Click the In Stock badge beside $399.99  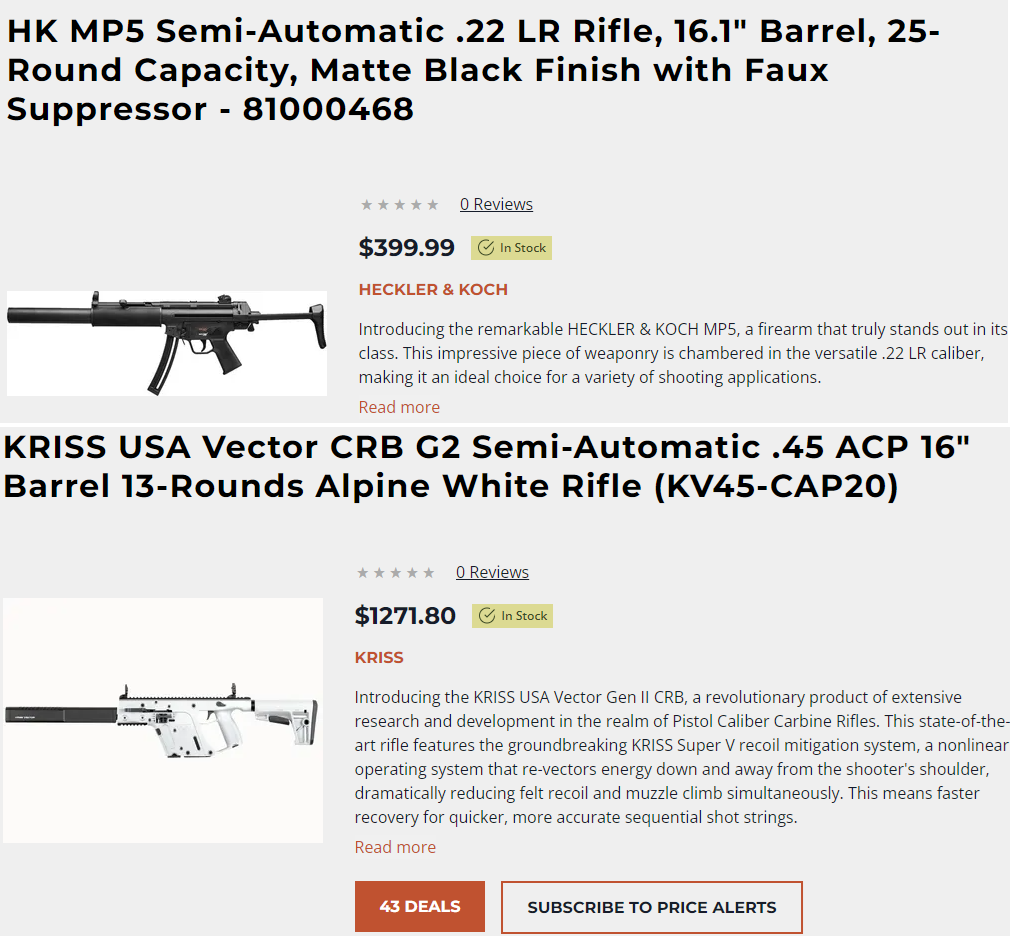[511, 248]
